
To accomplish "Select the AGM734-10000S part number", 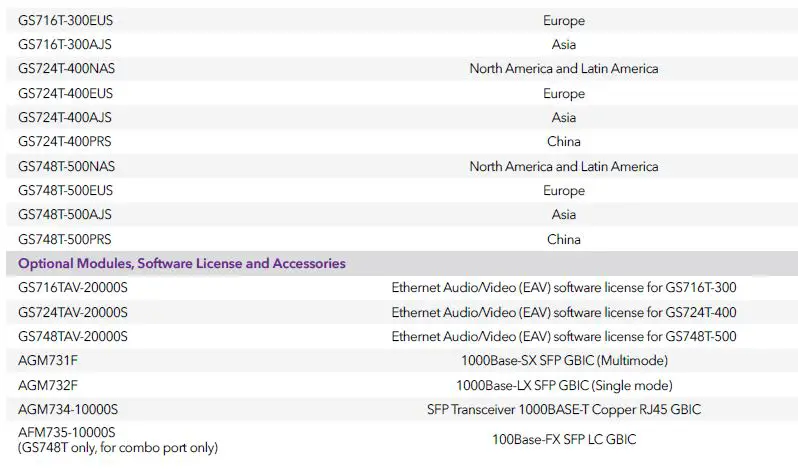I will coord(68,409).
